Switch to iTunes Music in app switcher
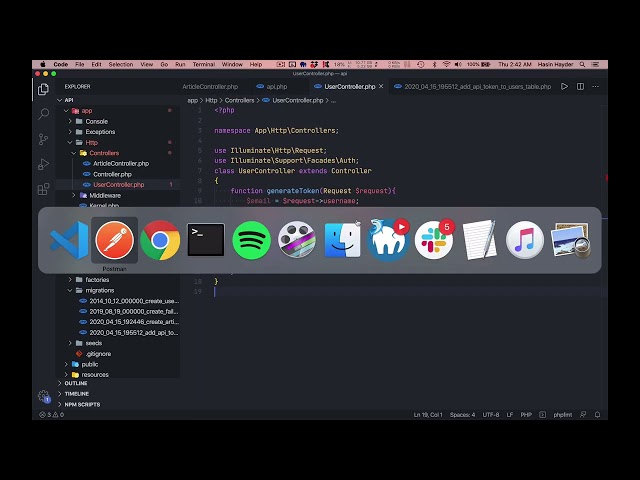 (524, 240)
